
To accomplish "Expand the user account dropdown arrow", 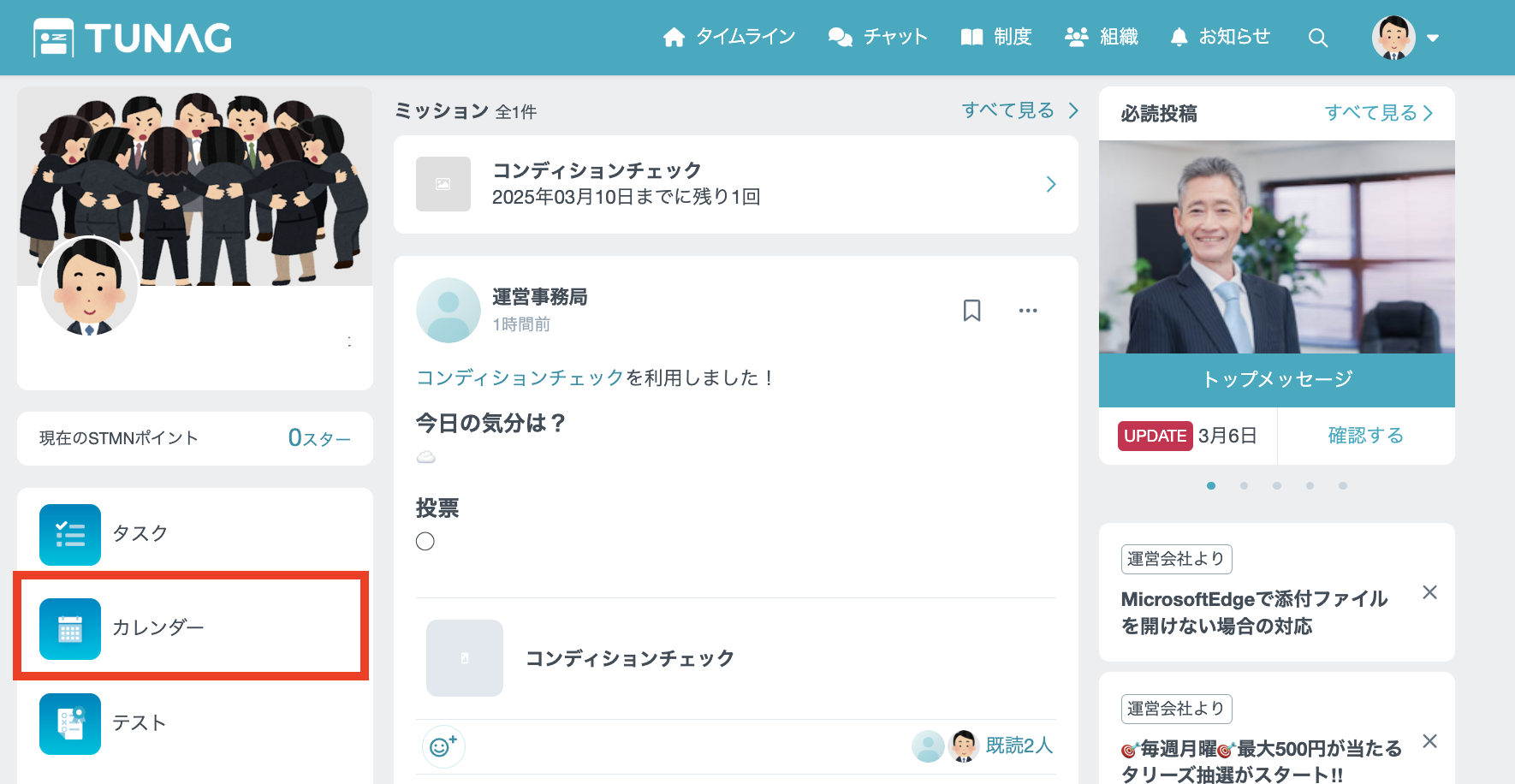I will pos(1433,39).
